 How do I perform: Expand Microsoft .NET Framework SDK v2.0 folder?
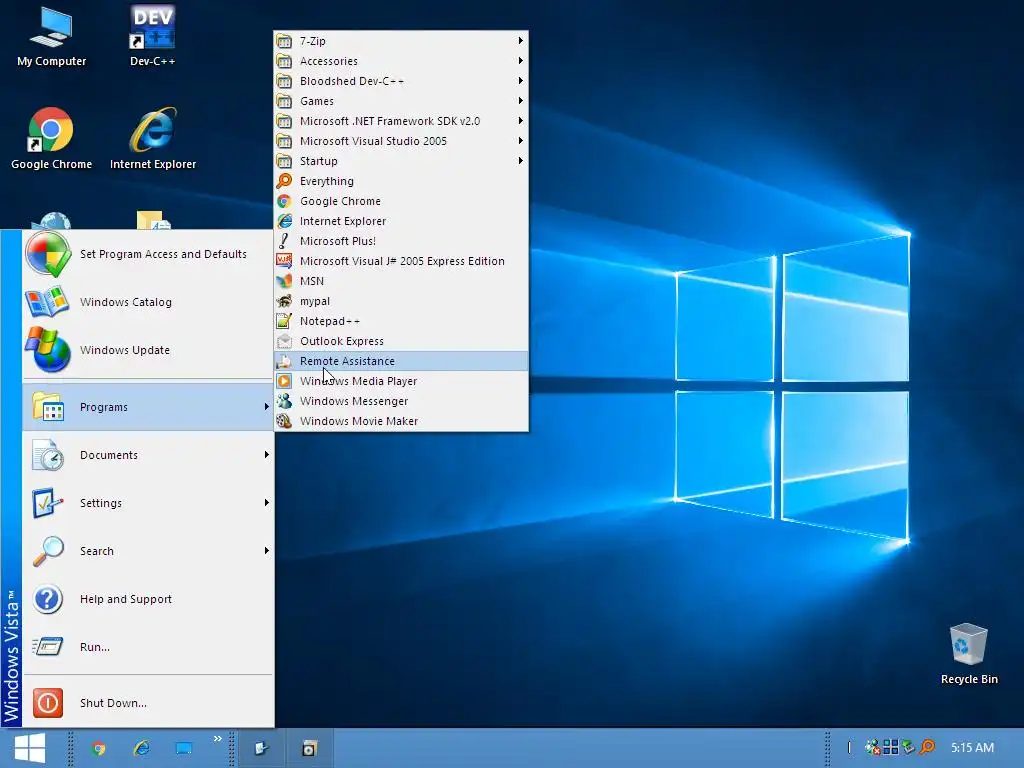click(x=401, y=121)
